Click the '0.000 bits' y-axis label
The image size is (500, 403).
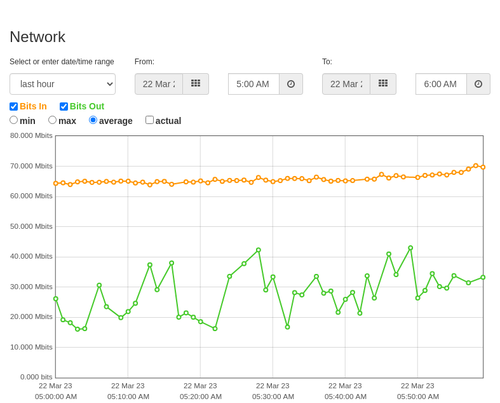click(36, 377)
